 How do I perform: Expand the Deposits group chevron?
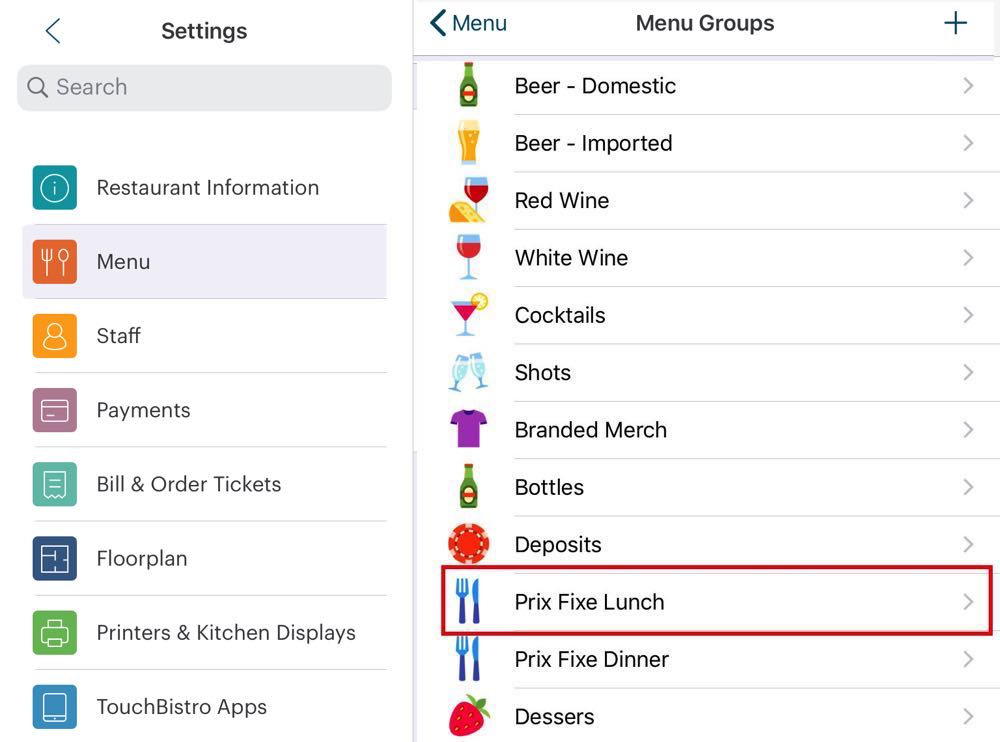click(967, 545)
